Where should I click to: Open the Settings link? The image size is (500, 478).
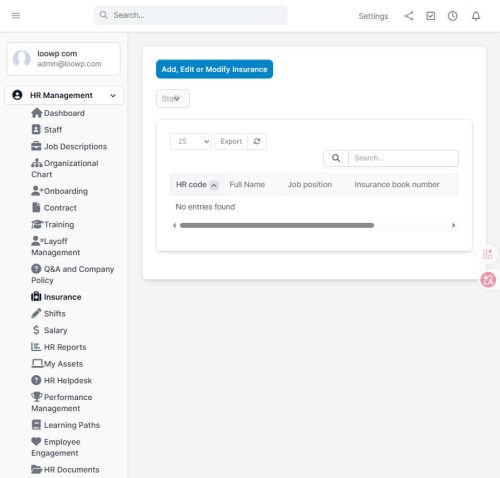point(373,16)
